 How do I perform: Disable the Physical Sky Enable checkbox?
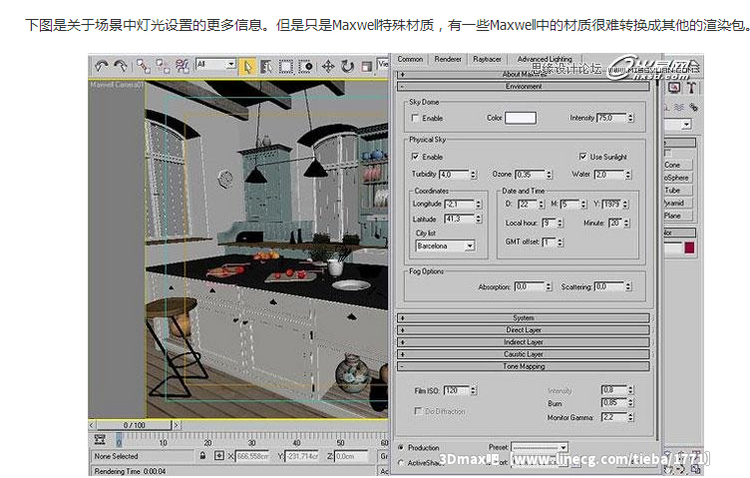coord(415,156)
